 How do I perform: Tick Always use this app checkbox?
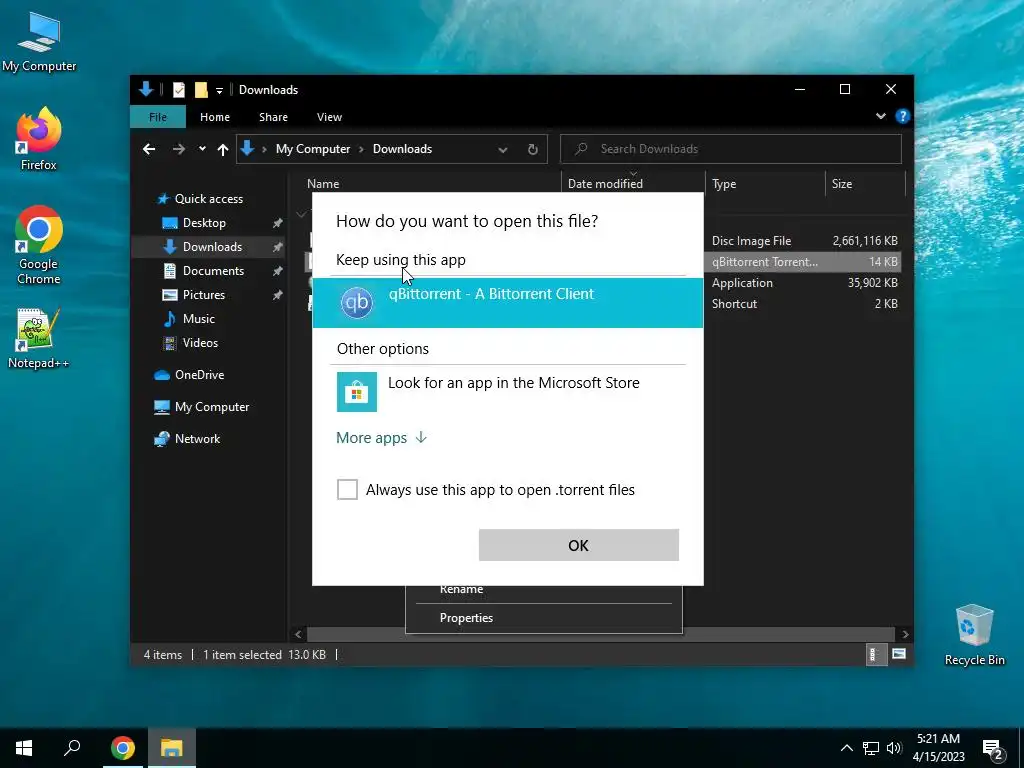(x=347, y=489)
